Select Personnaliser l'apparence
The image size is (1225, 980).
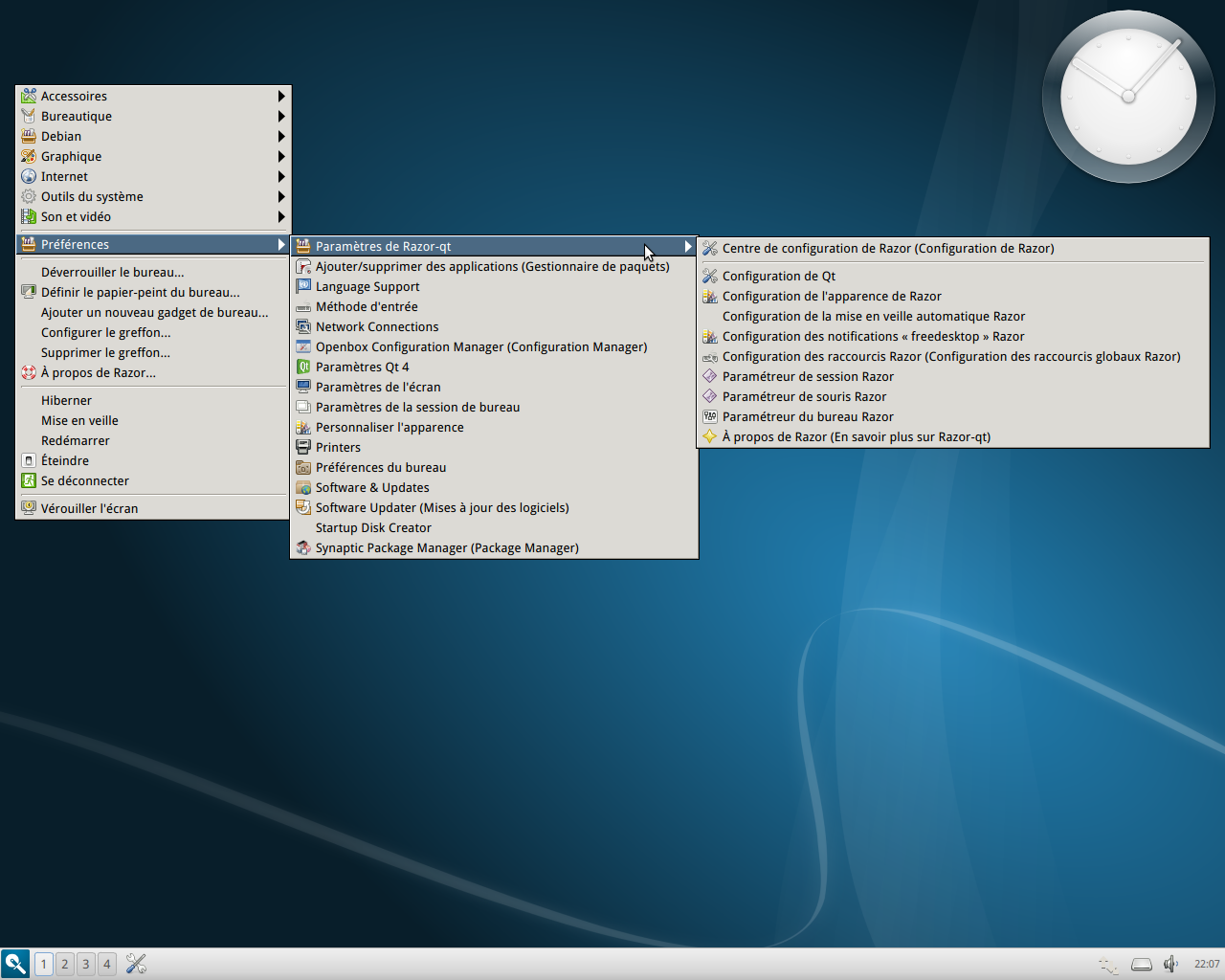pos(494,427)
